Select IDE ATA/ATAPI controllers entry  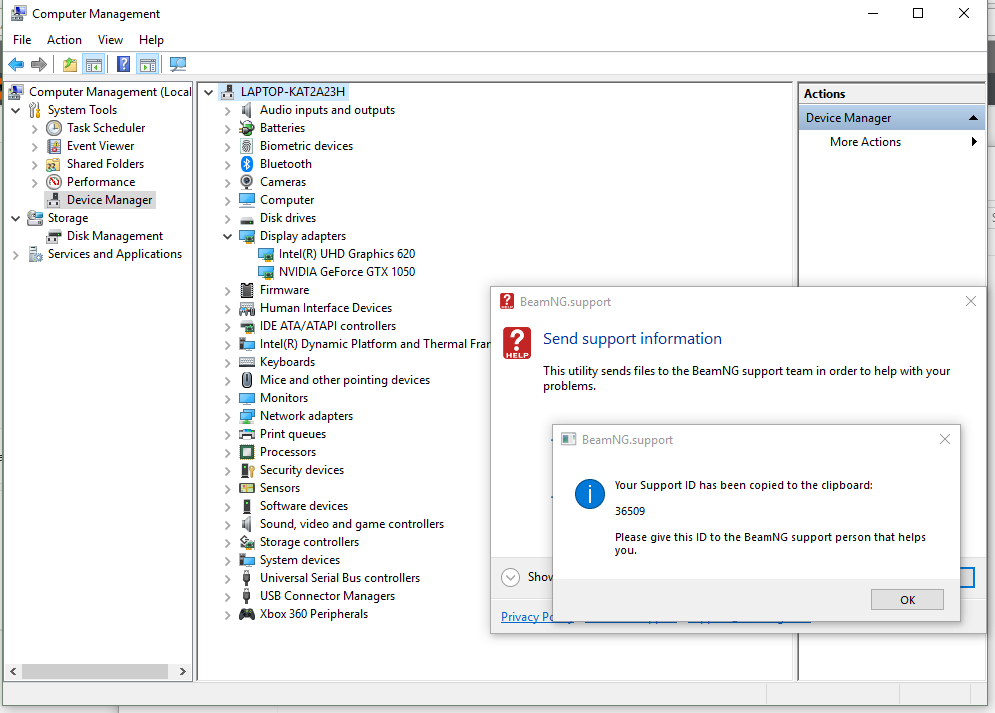pos(327,326)
